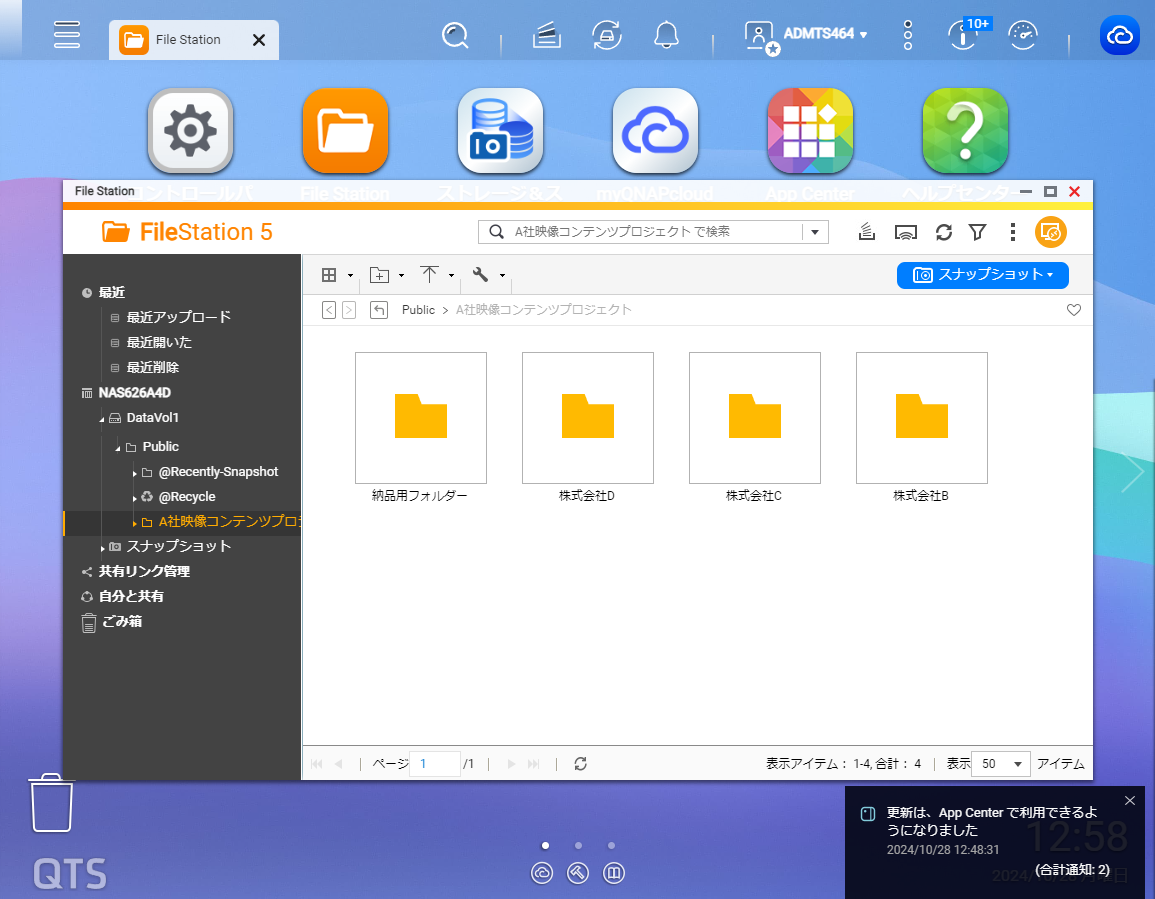Close the File Station taskbar tab
This screenshot has height=899, width=1155.
click(x=259, y=40)
